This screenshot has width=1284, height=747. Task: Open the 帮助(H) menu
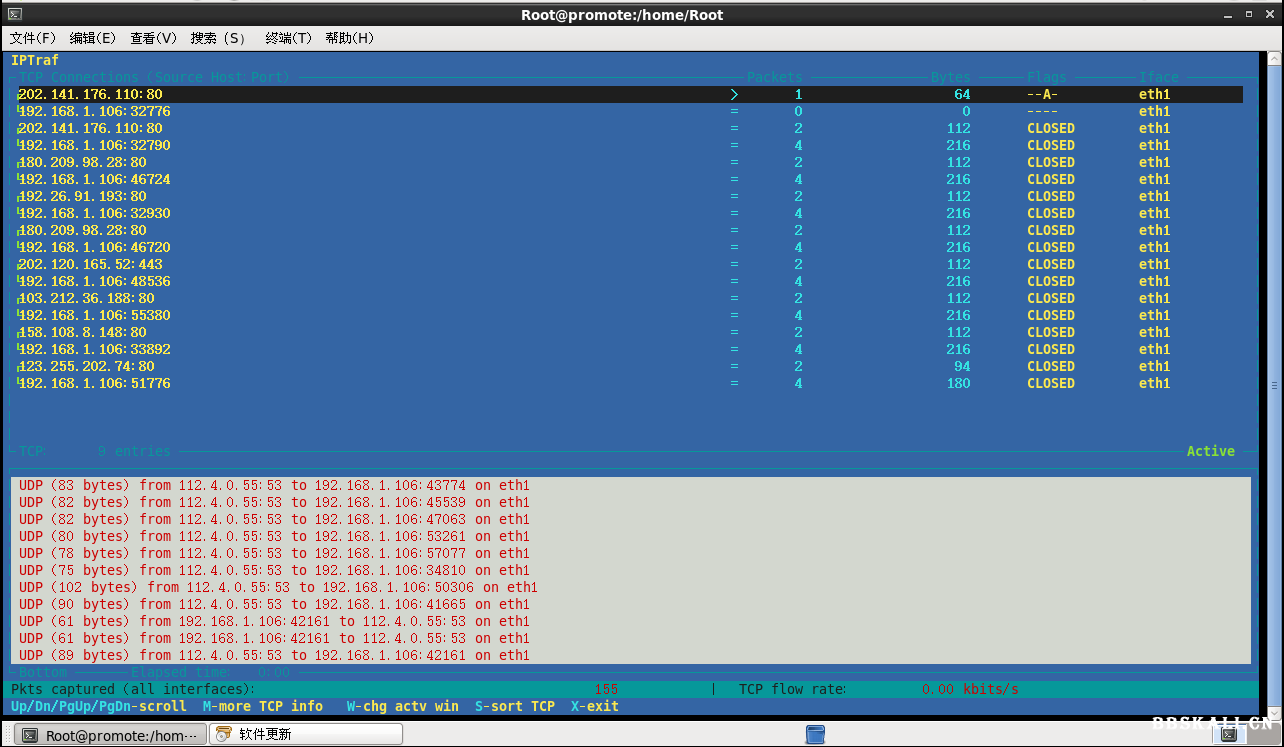349,38
